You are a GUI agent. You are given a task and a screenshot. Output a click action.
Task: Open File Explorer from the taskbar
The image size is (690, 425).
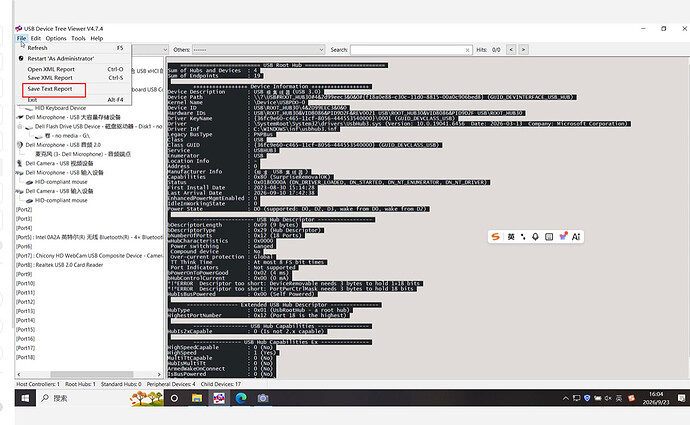tap(197, 398)
